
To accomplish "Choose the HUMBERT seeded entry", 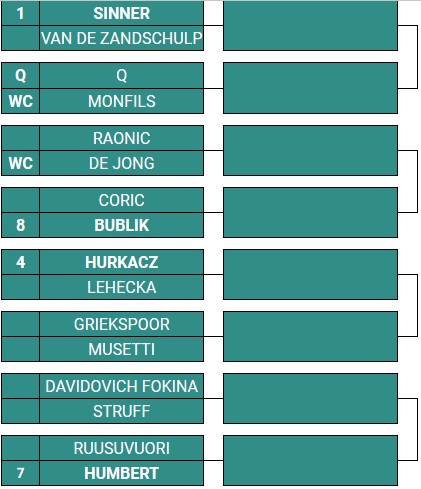I will click(121, 473).
